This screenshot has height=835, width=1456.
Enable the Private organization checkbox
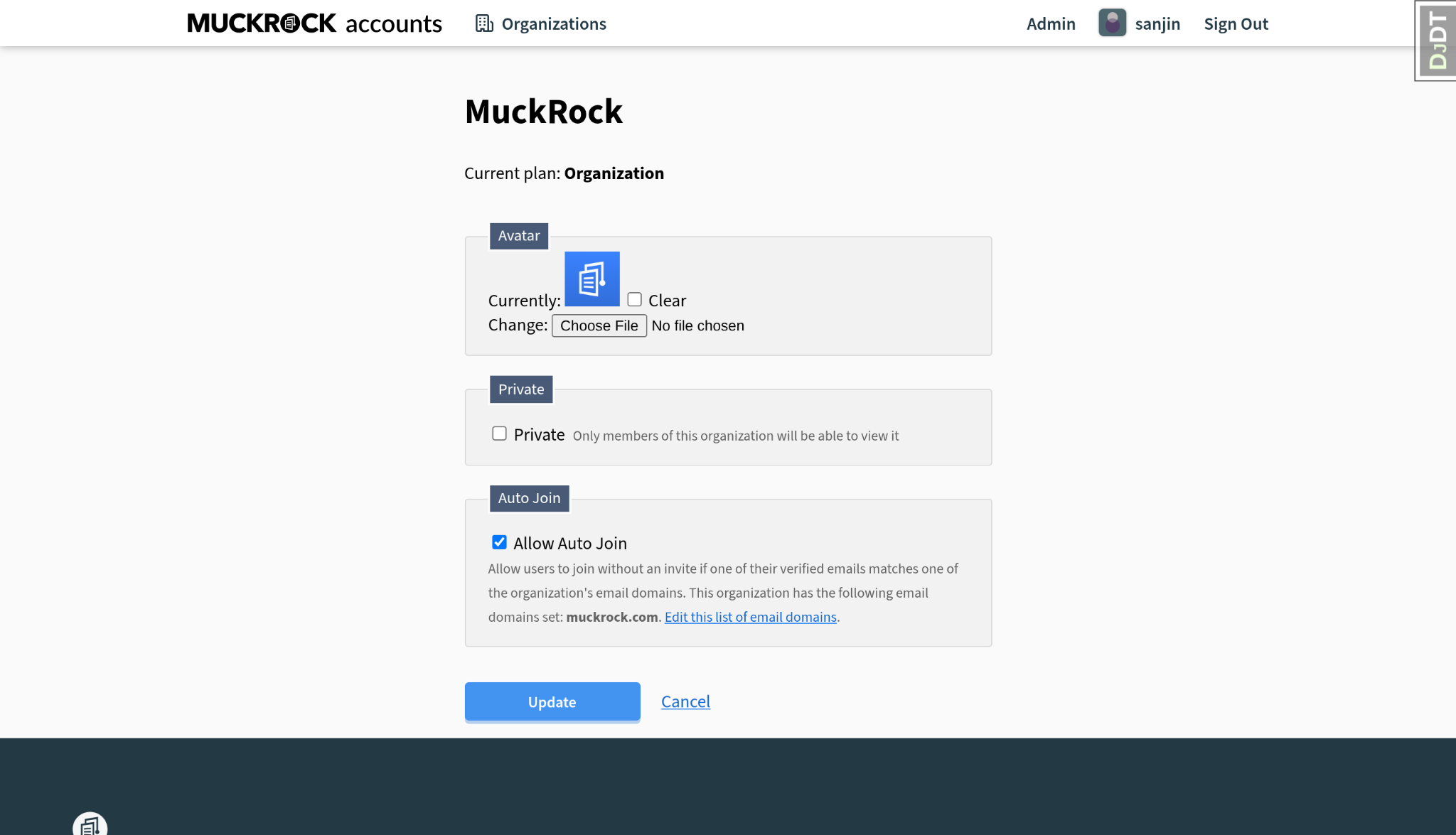499,433
